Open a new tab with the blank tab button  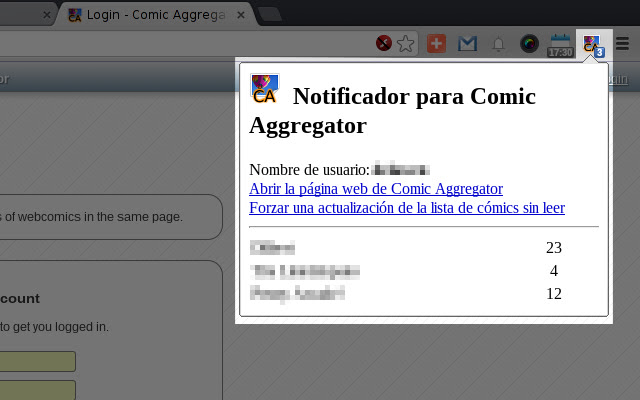[x=270, y=15]
